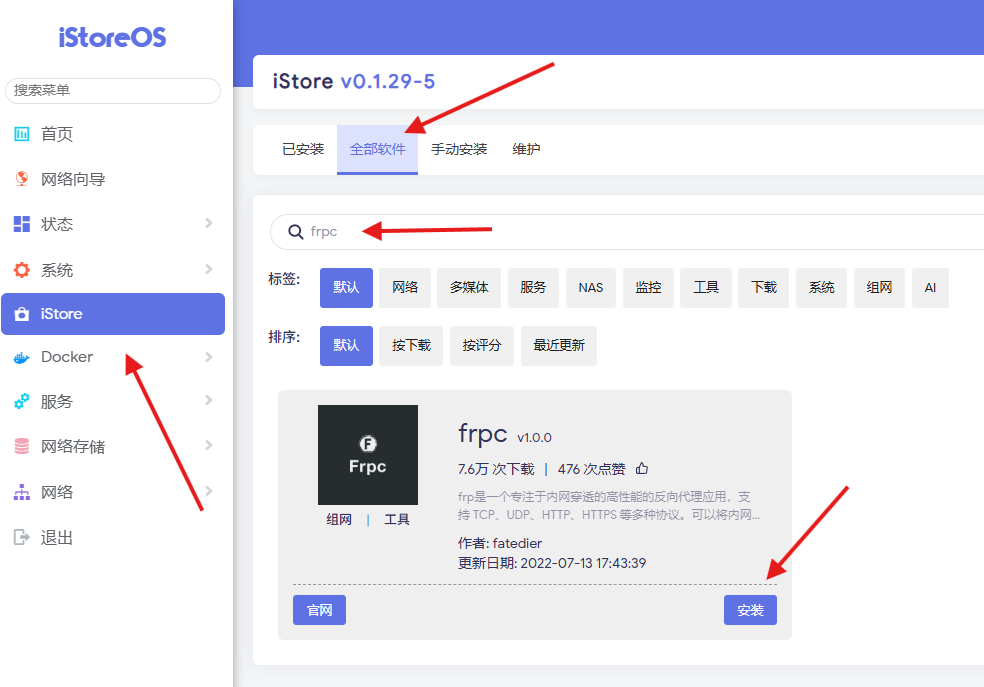The width and height of the screenshot is (984, 687).
Task: Click the services gears icon
Action: point(22,401)
